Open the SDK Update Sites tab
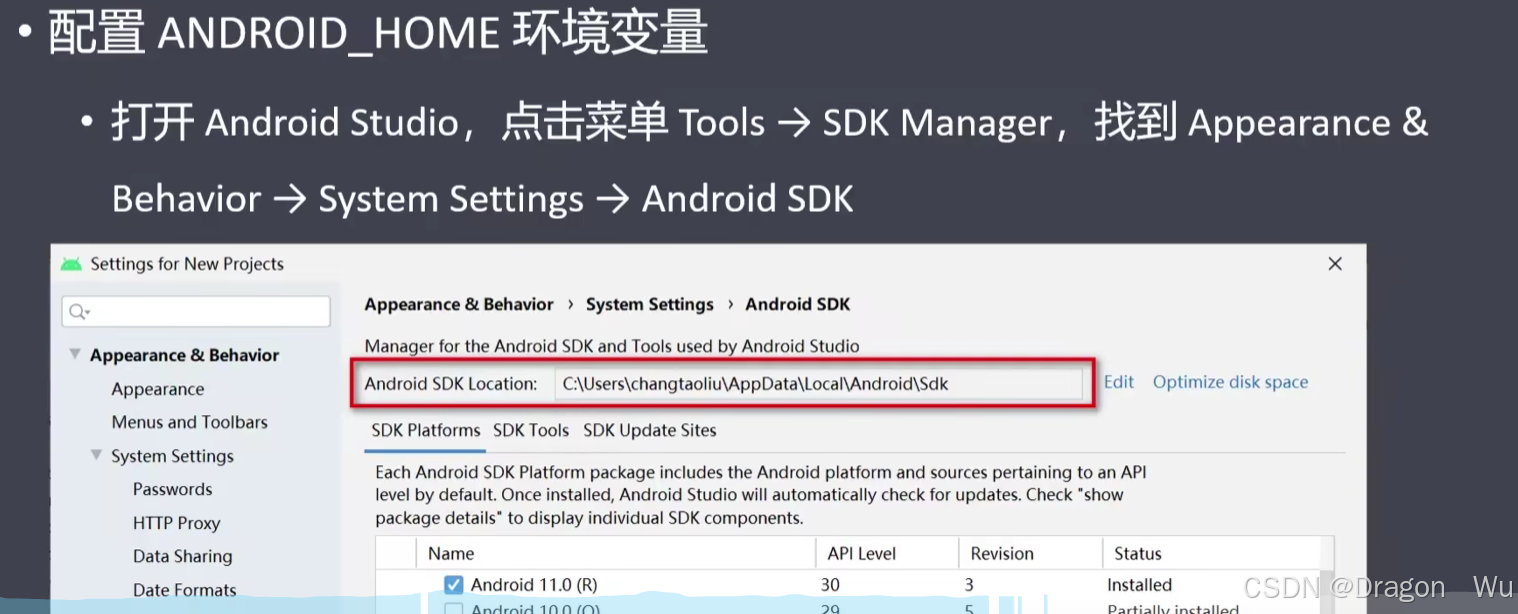The height and width of the screenshot is (614, 1518). tap(649, 431)
